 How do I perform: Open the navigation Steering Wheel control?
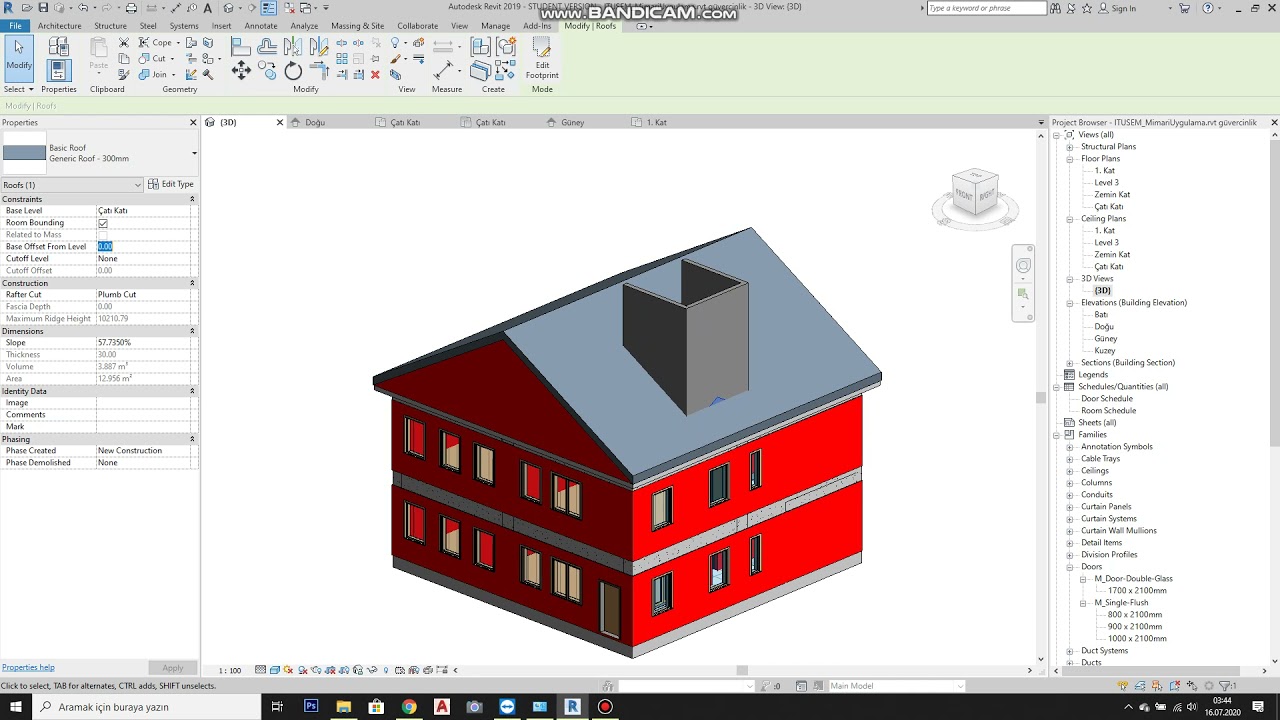tap(1023, 266)
